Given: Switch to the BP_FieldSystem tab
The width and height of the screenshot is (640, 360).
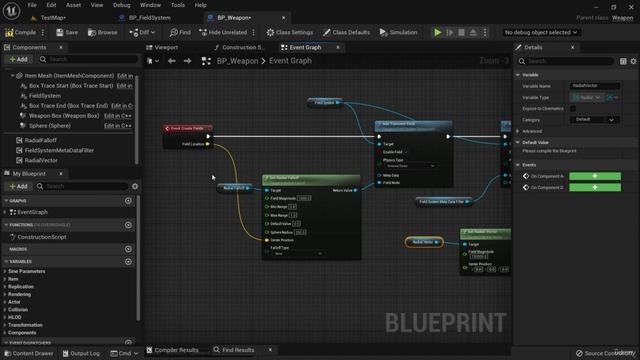Looking at the screenshot, I should click(x=149, y=18).
